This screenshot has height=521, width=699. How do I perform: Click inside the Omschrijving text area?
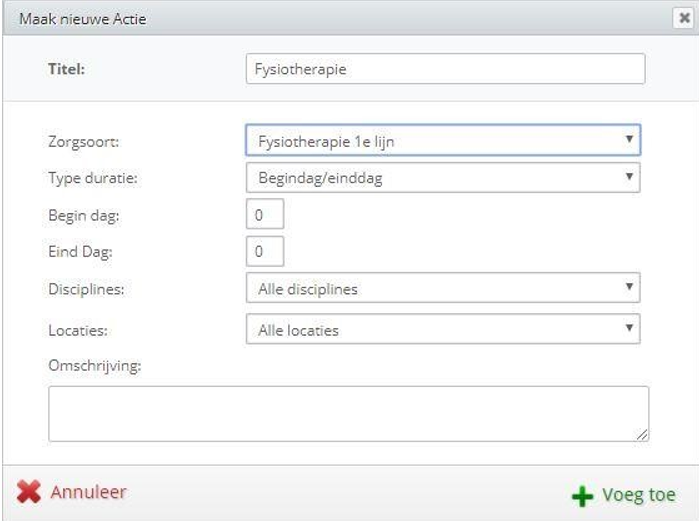coord(349,414)
